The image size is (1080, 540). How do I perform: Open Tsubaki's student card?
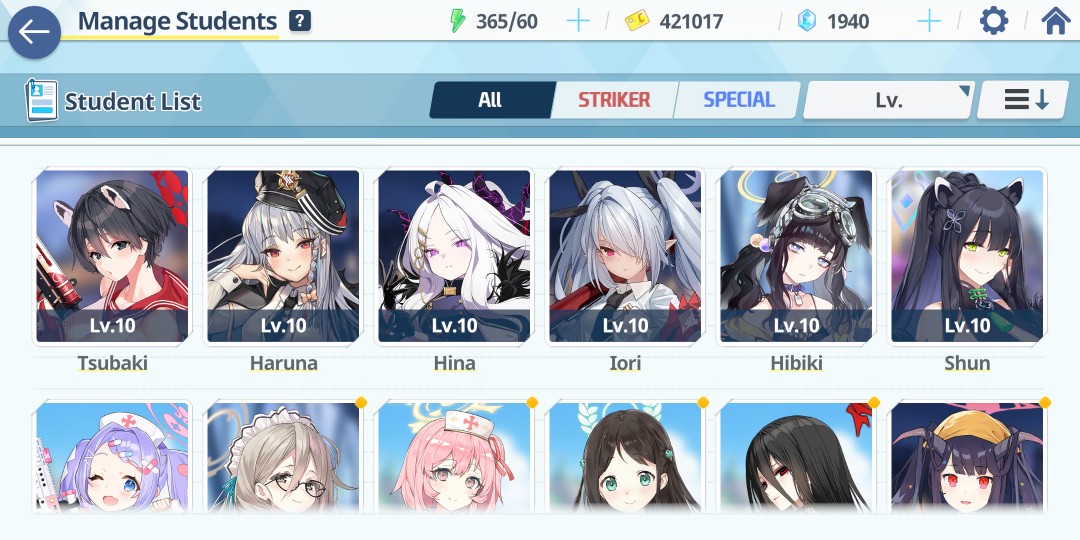(112, 256)
